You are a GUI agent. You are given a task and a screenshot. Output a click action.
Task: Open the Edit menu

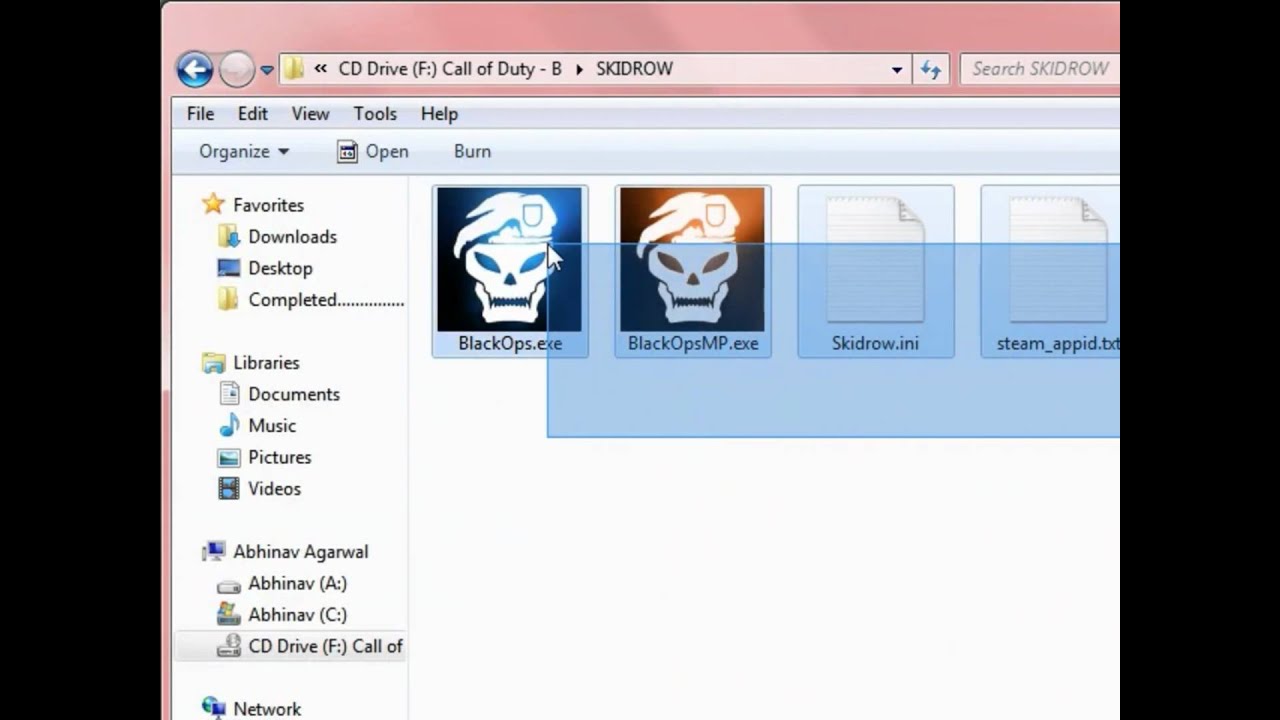click(252, 114)
